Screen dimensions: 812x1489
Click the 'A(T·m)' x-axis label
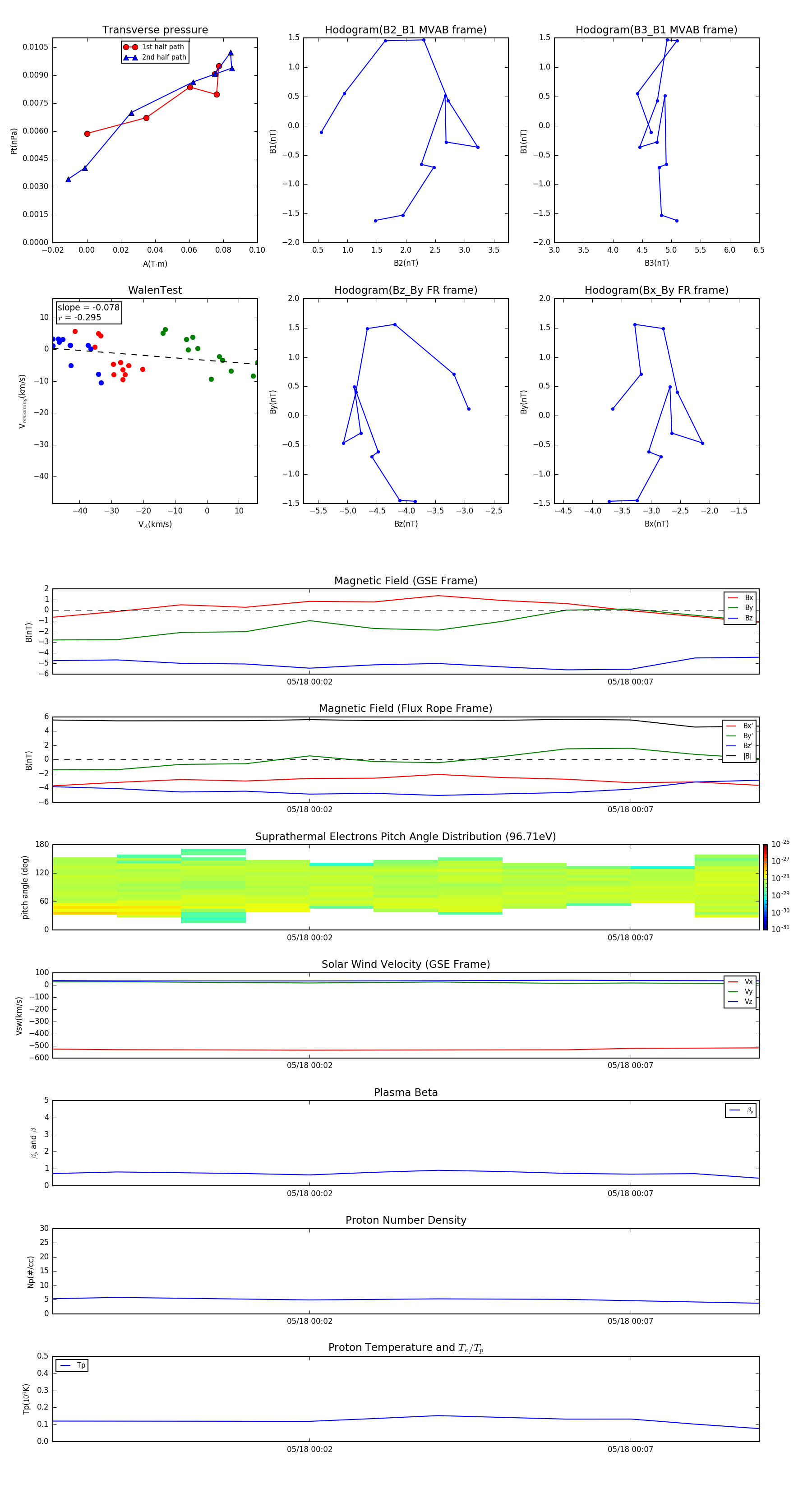(x=155, y=264)
